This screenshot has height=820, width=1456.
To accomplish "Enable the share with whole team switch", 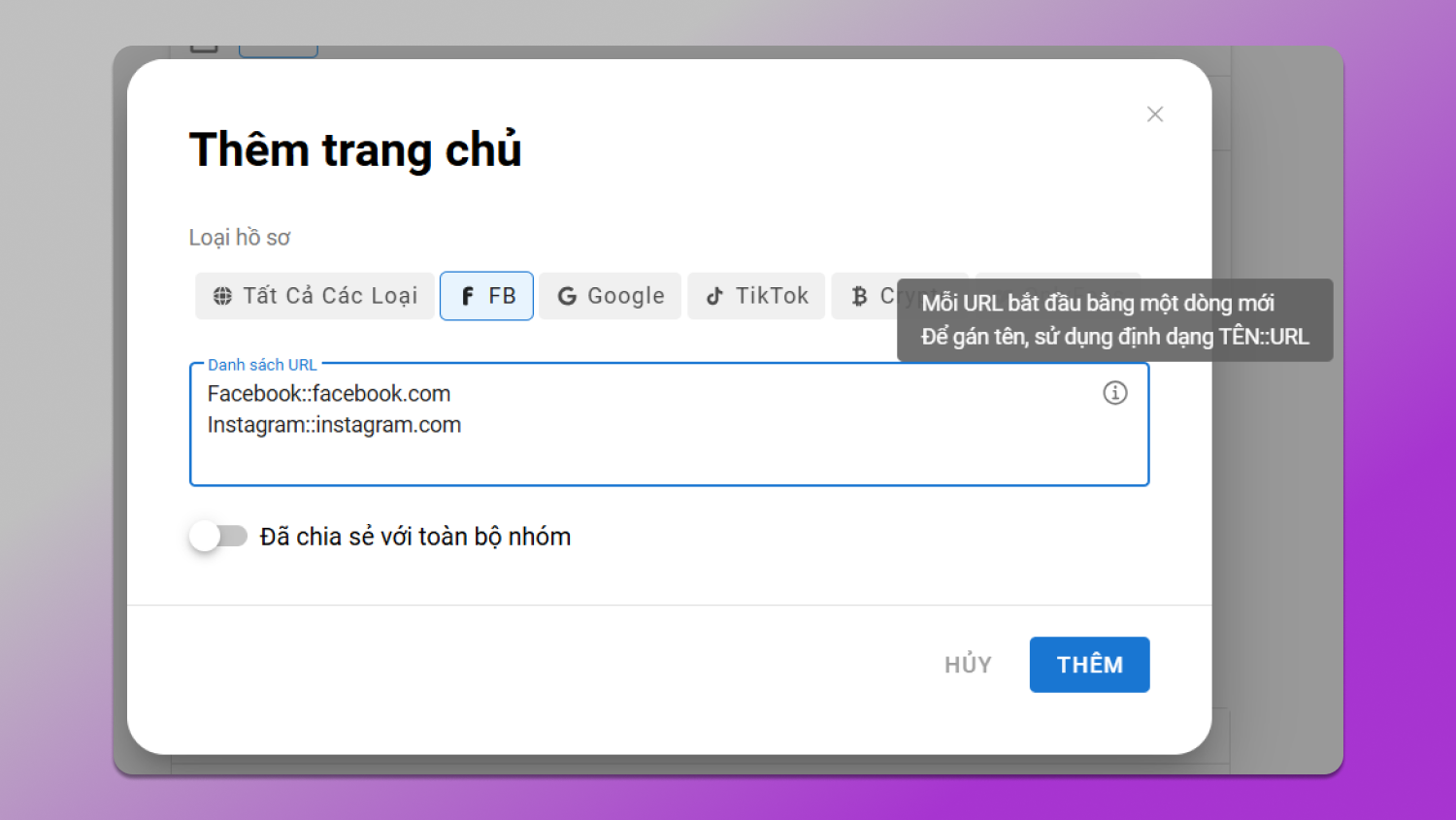I will (x=218, y=536).
